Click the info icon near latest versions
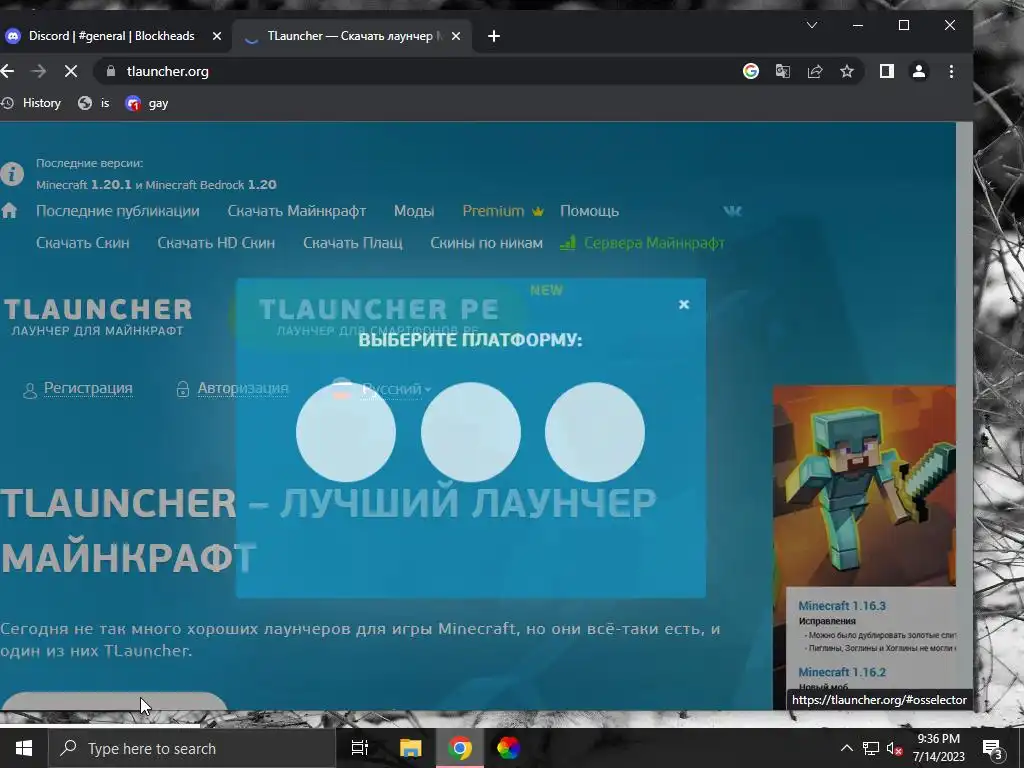The width and height of the screenshot is (1024, 768). click(11, 174)
